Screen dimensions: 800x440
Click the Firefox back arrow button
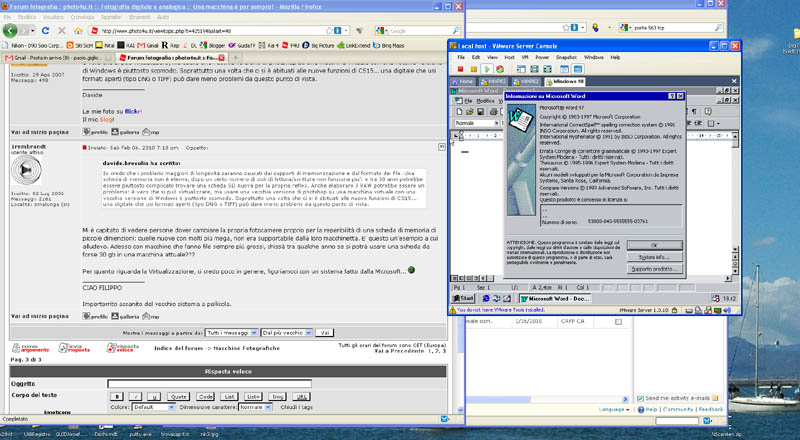[x=9, y=31]
